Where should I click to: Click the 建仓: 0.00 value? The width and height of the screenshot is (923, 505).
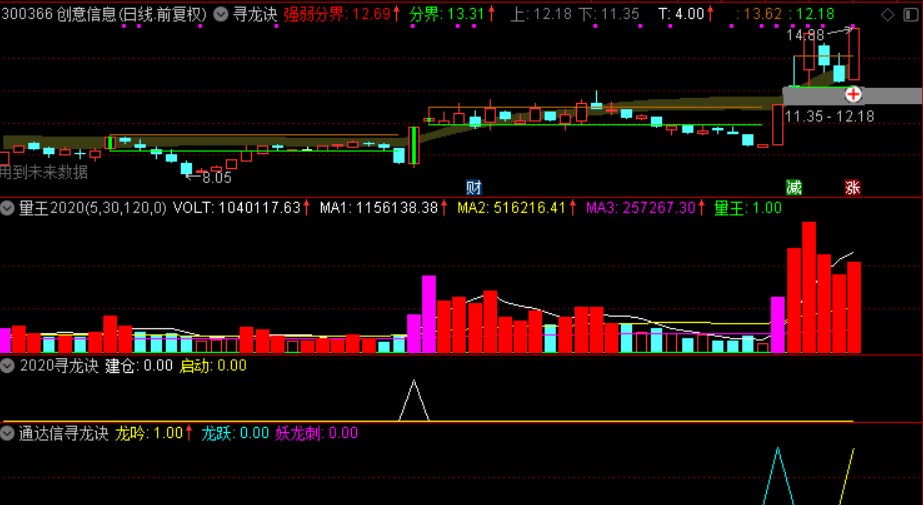click(x=139, y=366)
